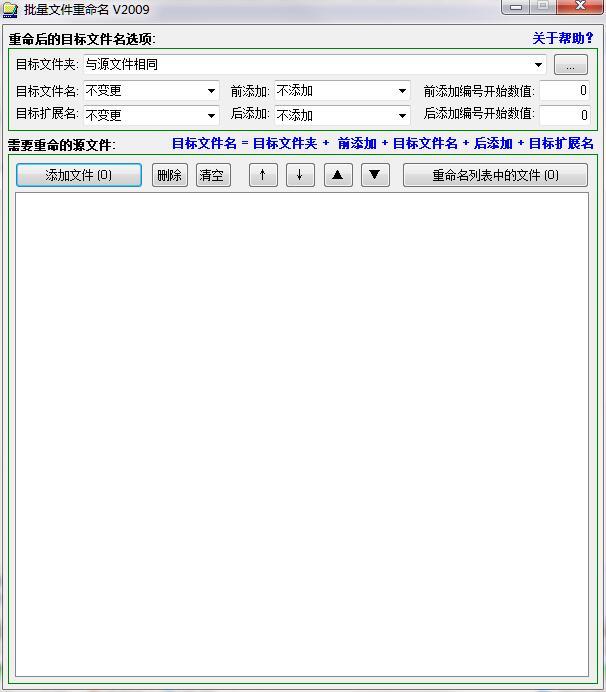Open the 前添加 dropdown list
606x692 pixels.
402,91
